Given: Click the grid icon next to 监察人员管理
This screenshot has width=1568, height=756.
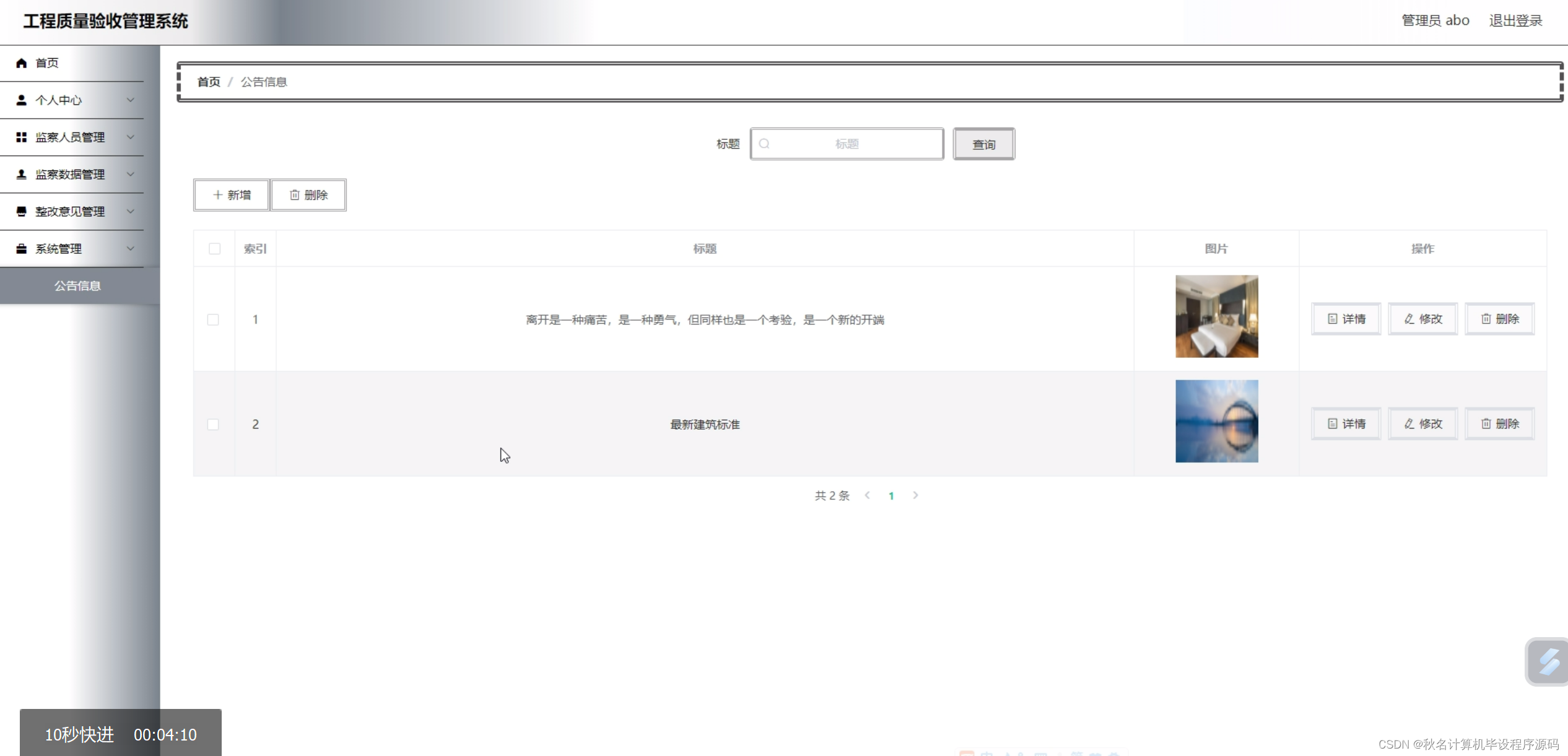Looking at the screenshot, I should point(22,137).
